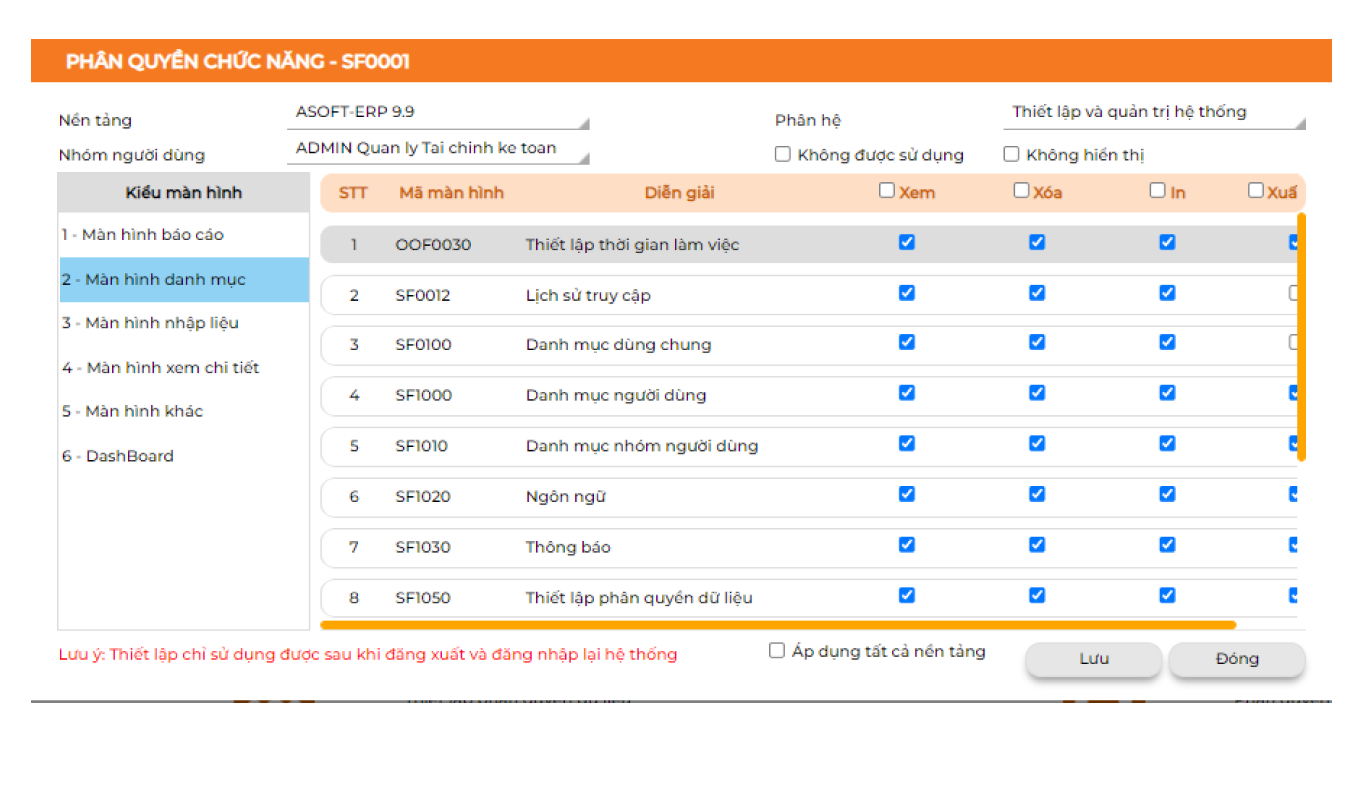Toggle the Xóa header select-all checkbox
This screenshot has height=812, width=1354.
click(x=1021, y=190)
